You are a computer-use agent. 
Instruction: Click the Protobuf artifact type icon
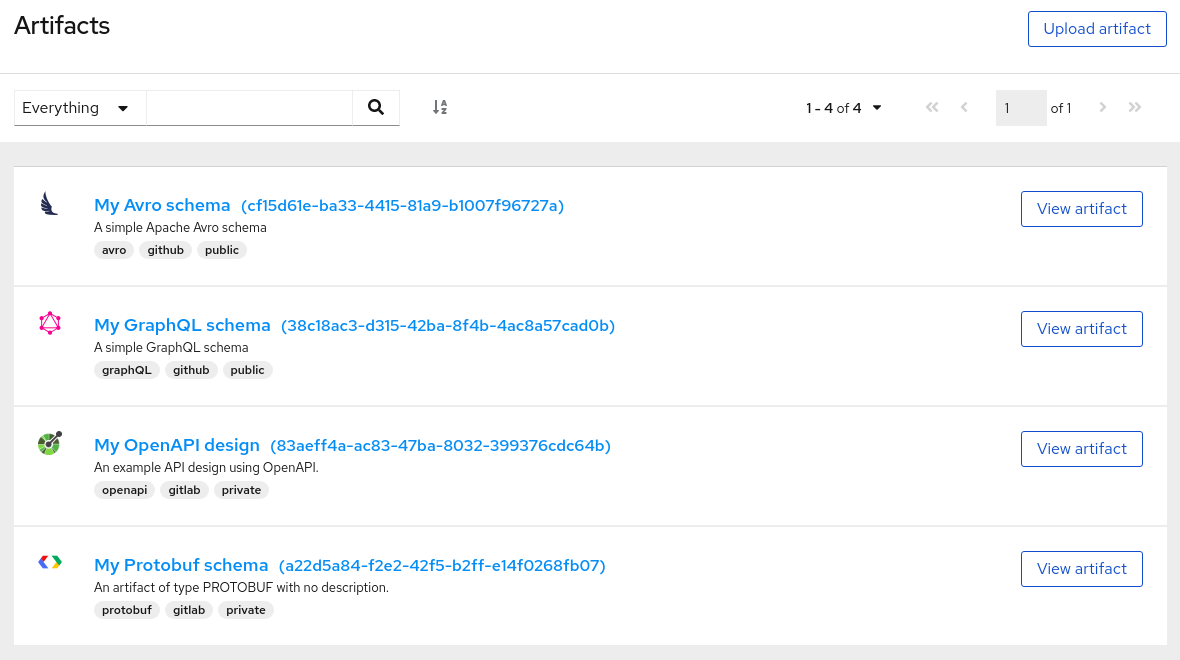(49, 562)
